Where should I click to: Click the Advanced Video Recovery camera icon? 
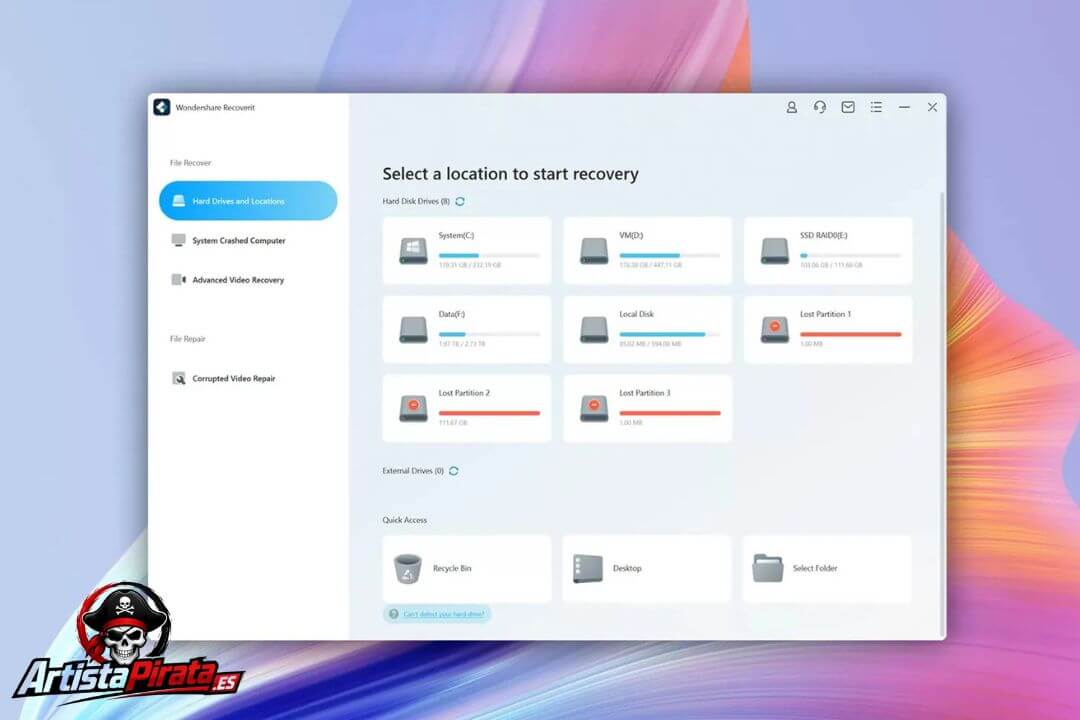pyautogui.click(x=178, y=280)
